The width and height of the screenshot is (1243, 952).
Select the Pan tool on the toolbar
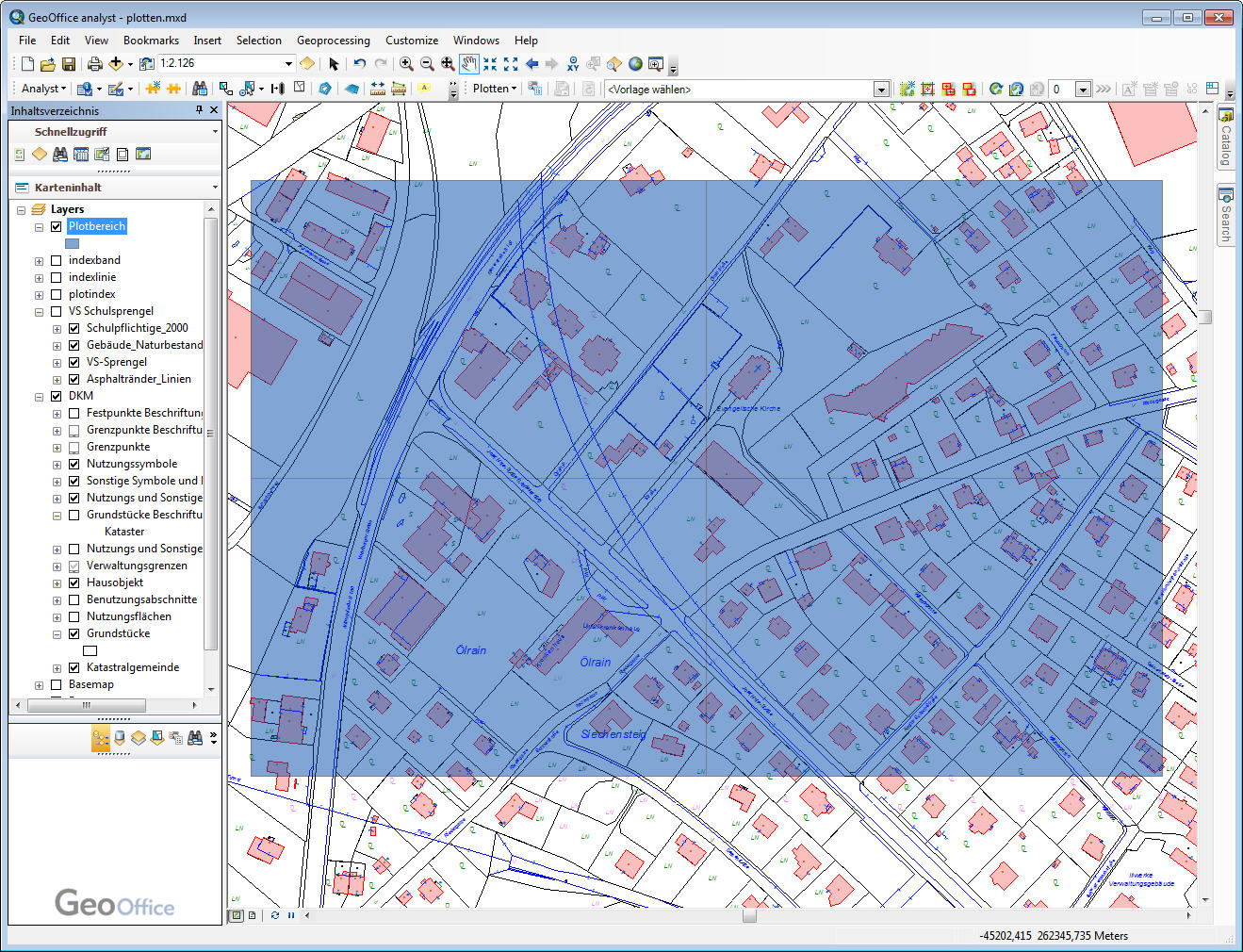tap(469, 64)
